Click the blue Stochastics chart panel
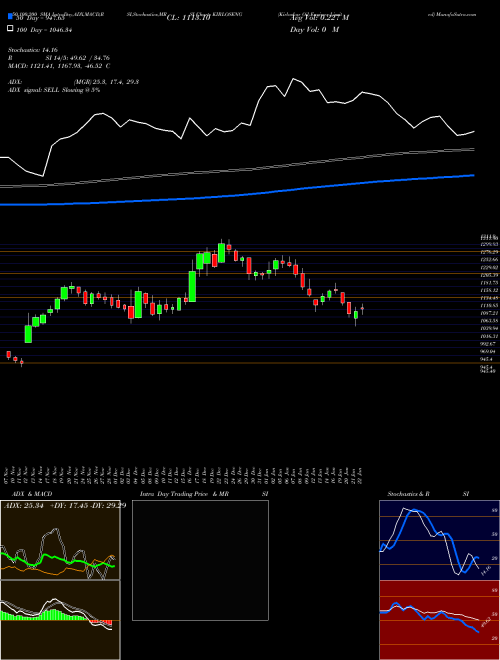500x660 pixels. (x=439, y=540)
